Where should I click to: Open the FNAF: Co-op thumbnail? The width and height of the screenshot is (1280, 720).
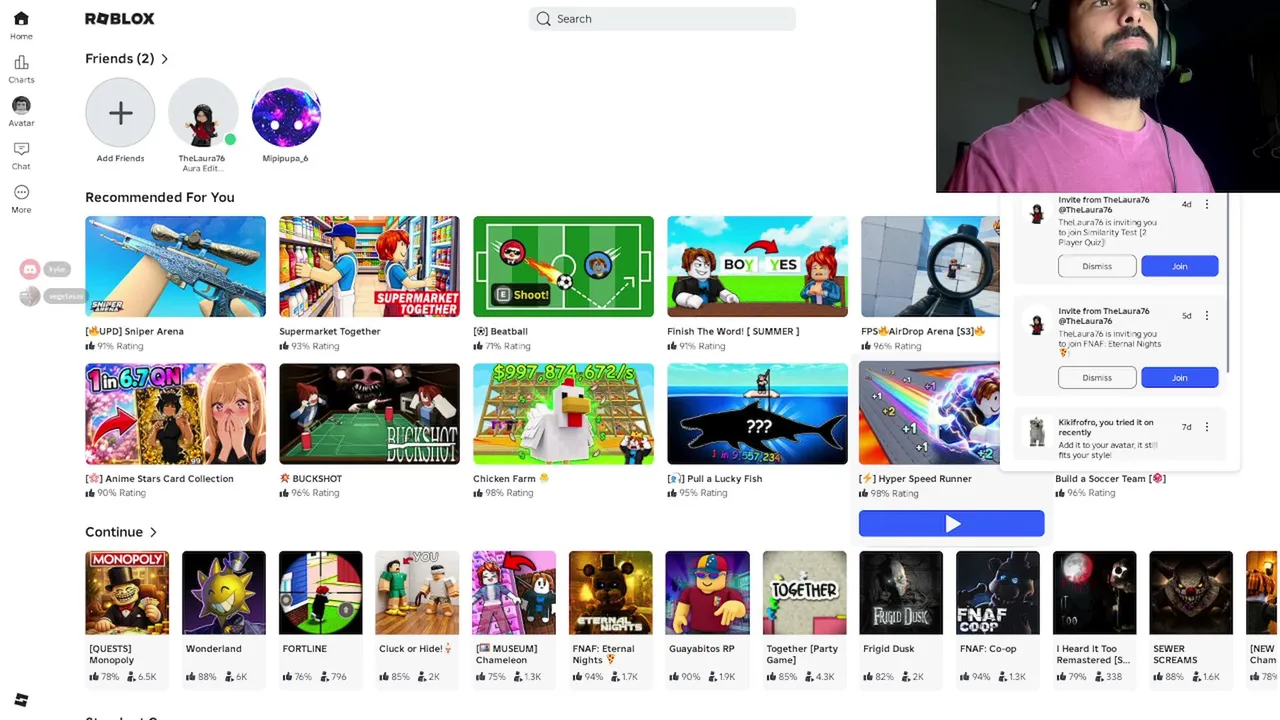[998, 593]
